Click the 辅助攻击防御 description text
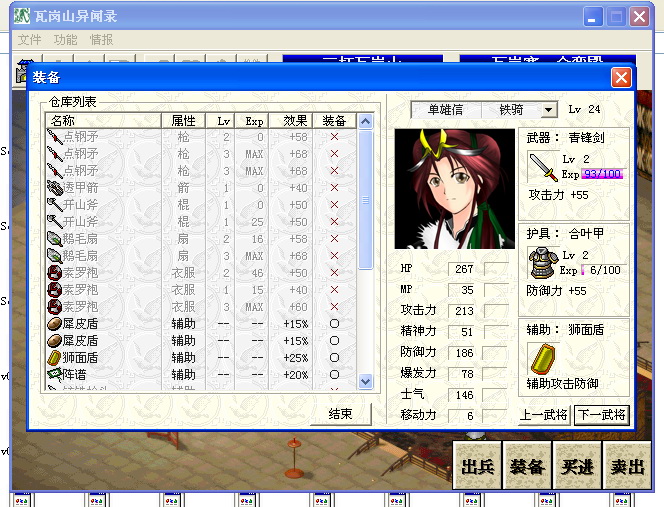Image resolution: width=664 pixels, height=507 pixels. coord(562,384)
